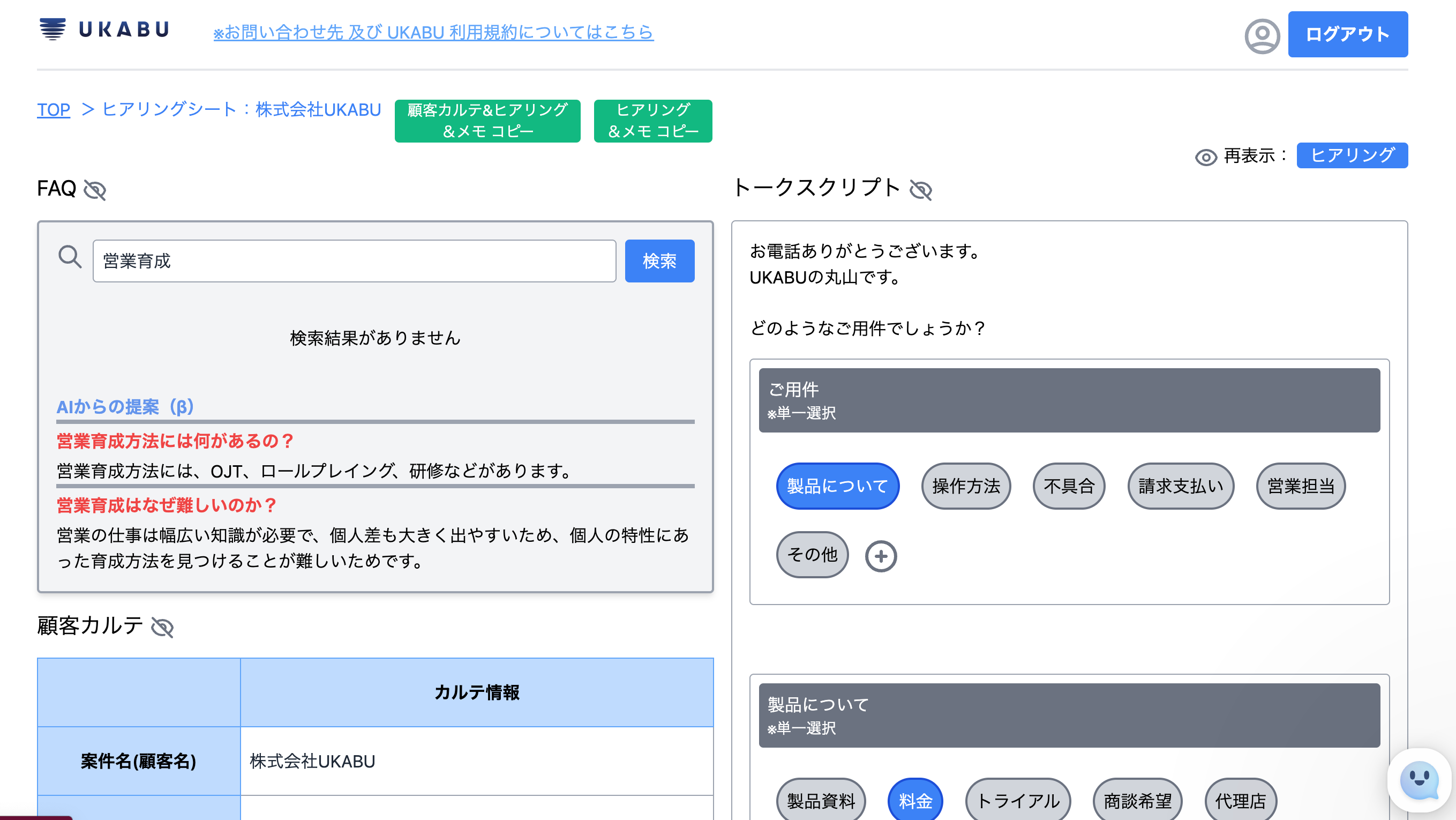Select the 不具合 option chip
This screenshot has width=1456, height=820.
coord(1068,486)
